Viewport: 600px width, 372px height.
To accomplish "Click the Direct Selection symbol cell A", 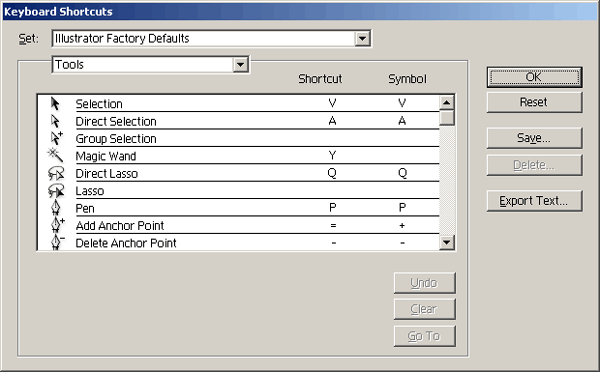I will pyautogui.click(x=402, y=121).
